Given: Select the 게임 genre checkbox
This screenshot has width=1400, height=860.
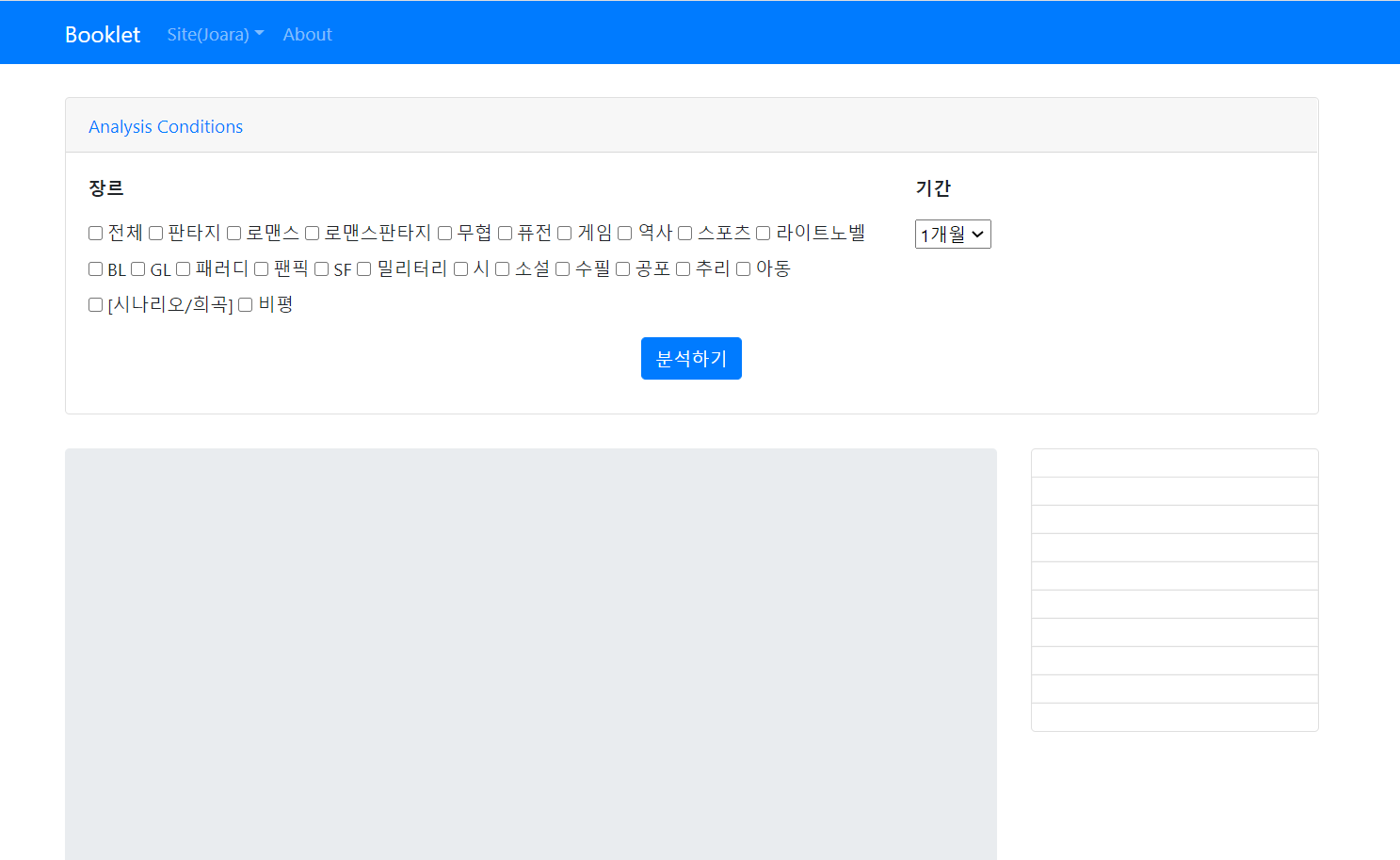Looking at the screenshot, I should [563, 233].
